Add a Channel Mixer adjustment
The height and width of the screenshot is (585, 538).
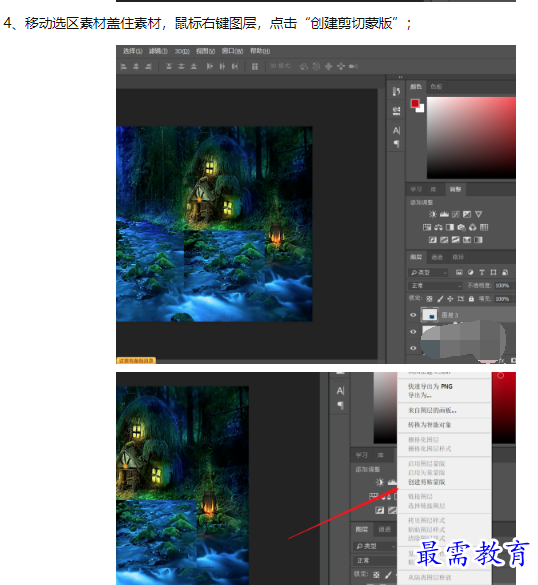click(x=473, y=227)
